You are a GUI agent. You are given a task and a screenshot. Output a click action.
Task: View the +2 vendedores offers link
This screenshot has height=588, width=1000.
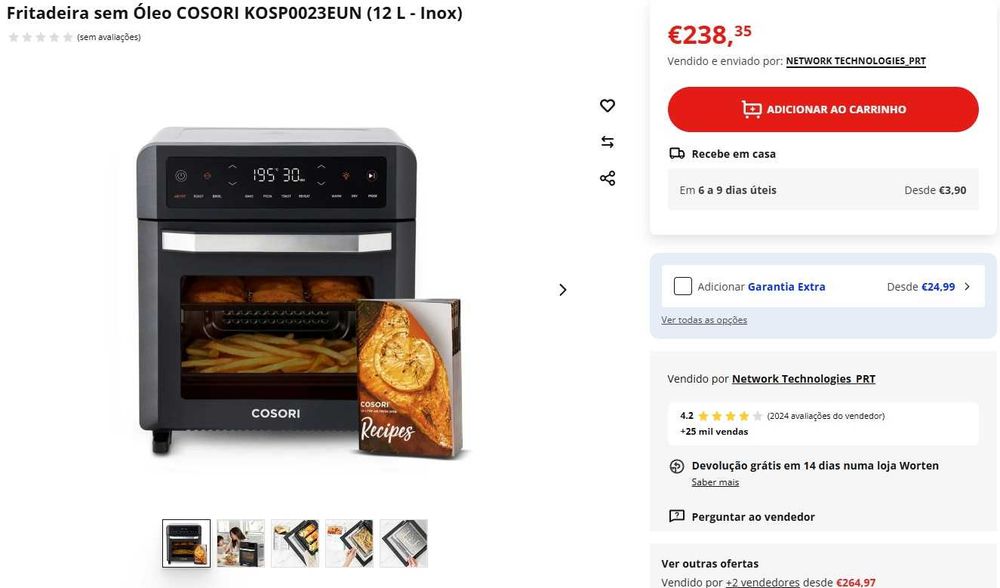[x=762, y=582]
